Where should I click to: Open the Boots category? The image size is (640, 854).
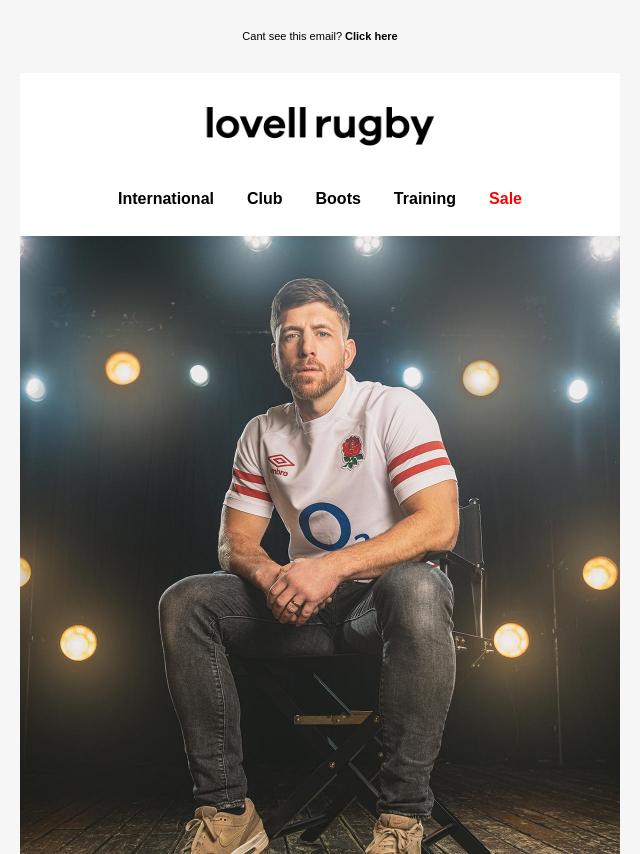tap(338, 198)
